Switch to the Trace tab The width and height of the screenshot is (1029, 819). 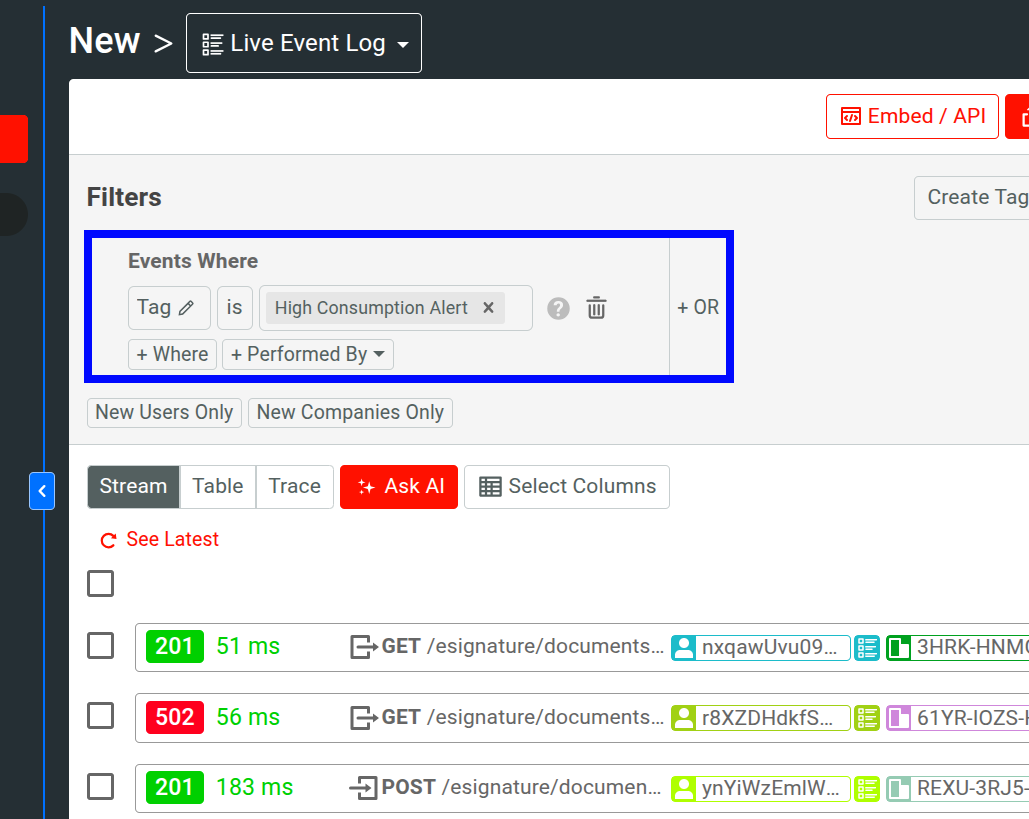tap(294, 486)
